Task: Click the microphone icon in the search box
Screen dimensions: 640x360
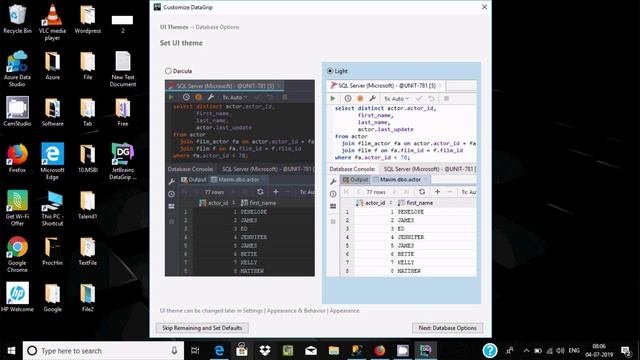Action: pos(174,351)
